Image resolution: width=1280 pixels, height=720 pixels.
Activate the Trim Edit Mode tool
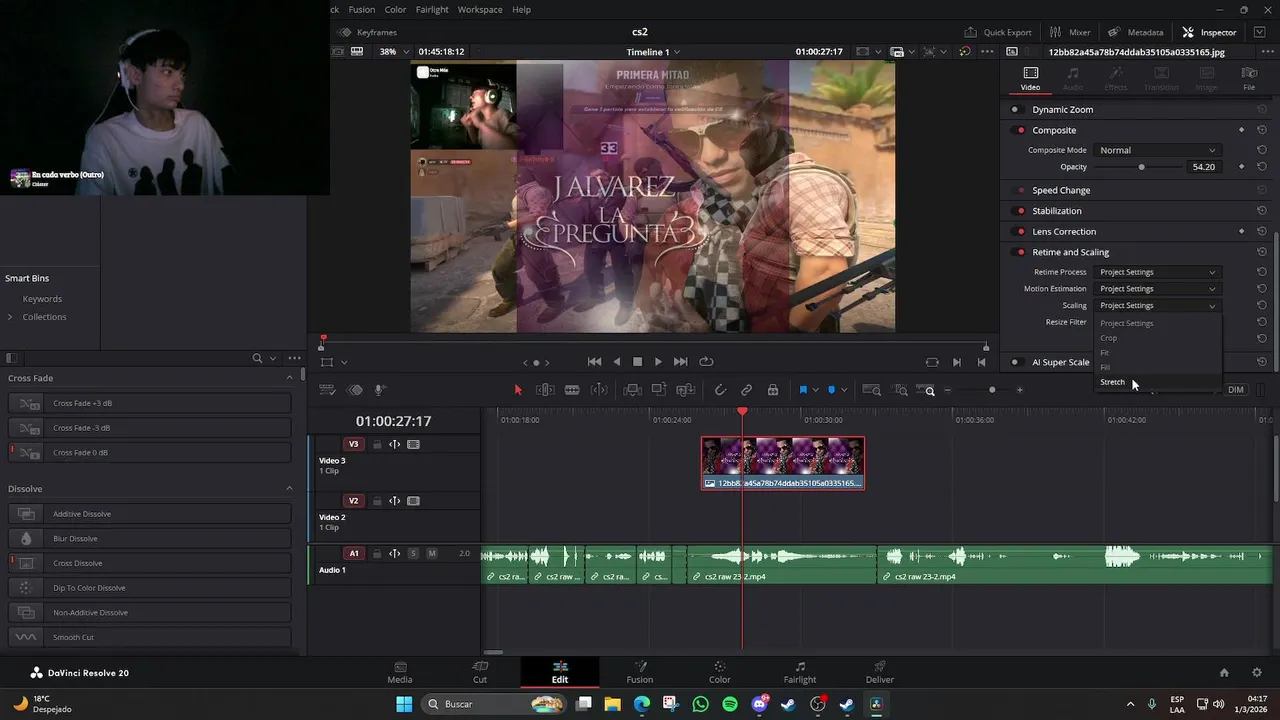545,390
